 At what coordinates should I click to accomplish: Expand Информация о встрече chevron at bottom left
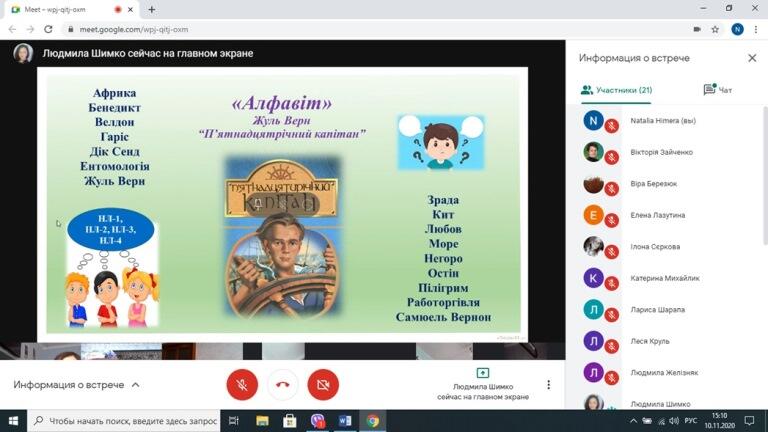[136, 385]
